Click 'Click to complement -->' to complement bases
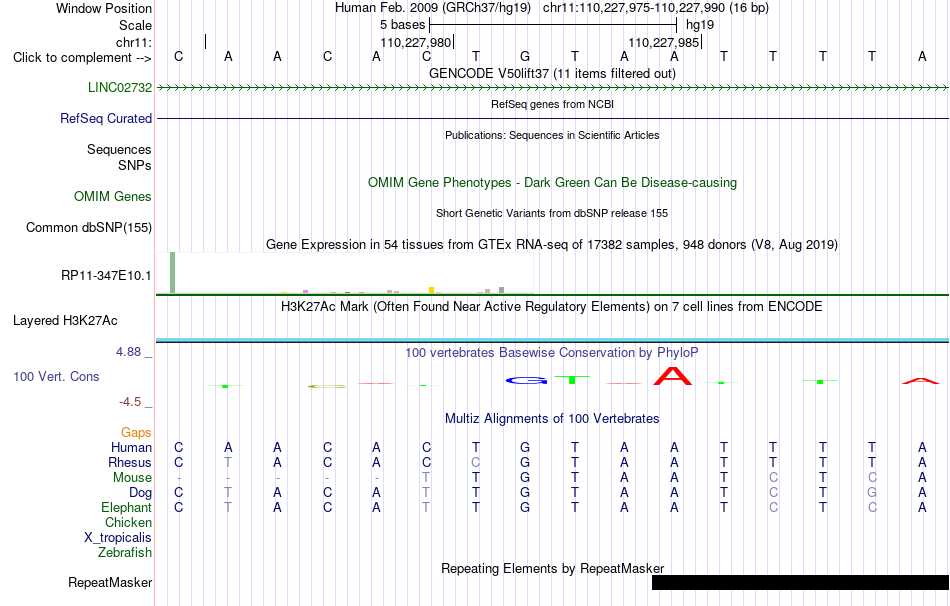This screenshot has height=606, width=950. click(82, 58)
